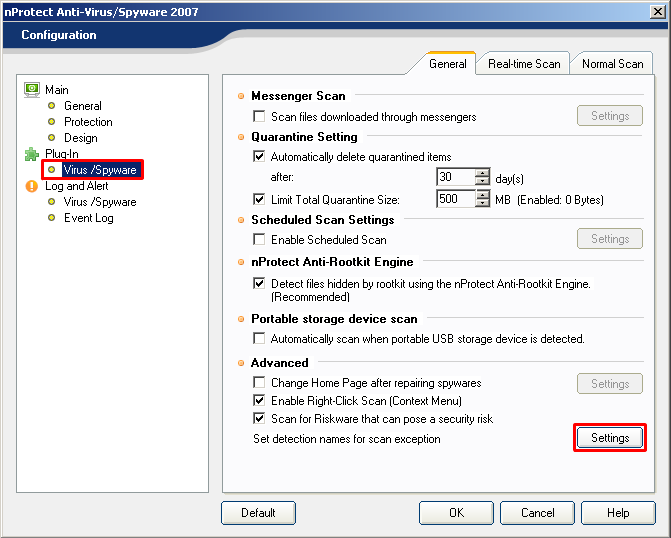The height and width of the screenshot is (538, 671).
Task: Increase the quarantine size MB spinner
Action: click(483, 195)
